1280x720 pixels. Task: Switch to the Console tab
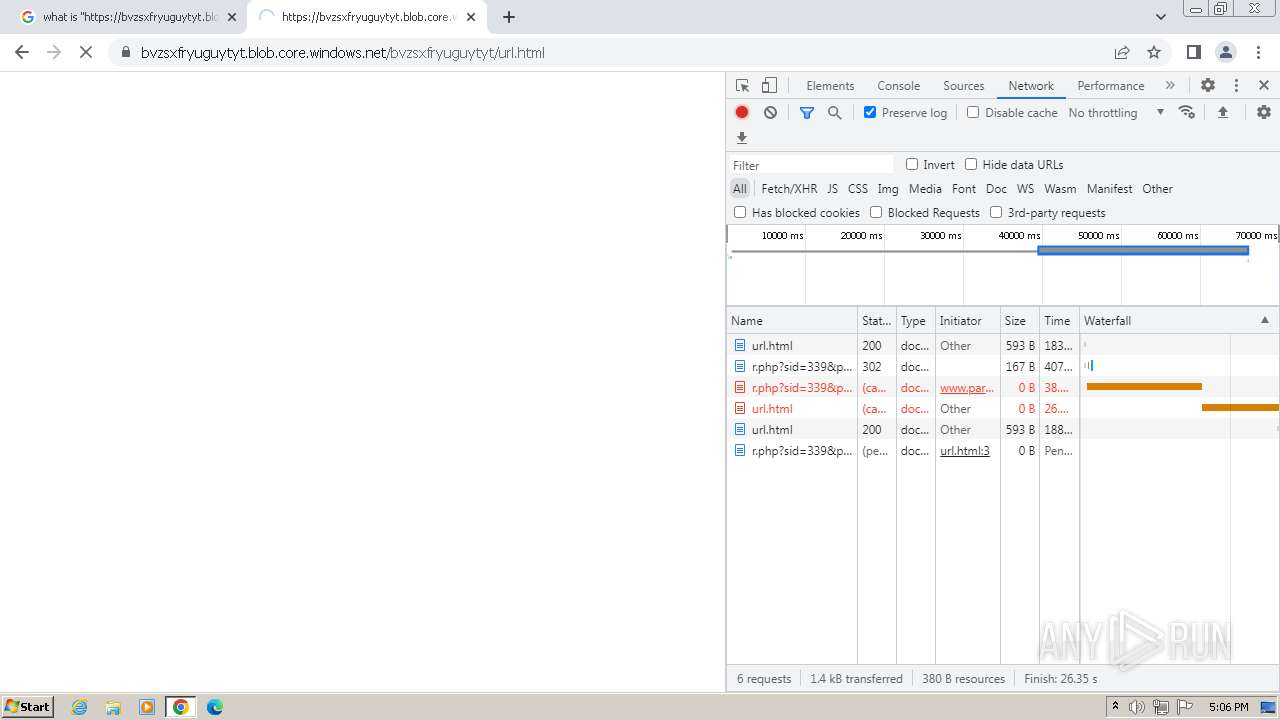click(x=898, y=86)
